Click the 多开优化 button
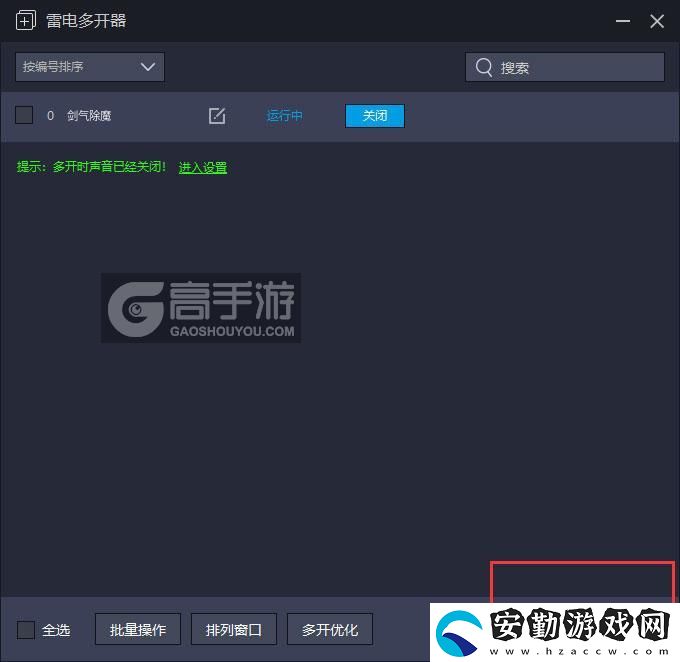680x662 pixels. [x=330, y=629]
